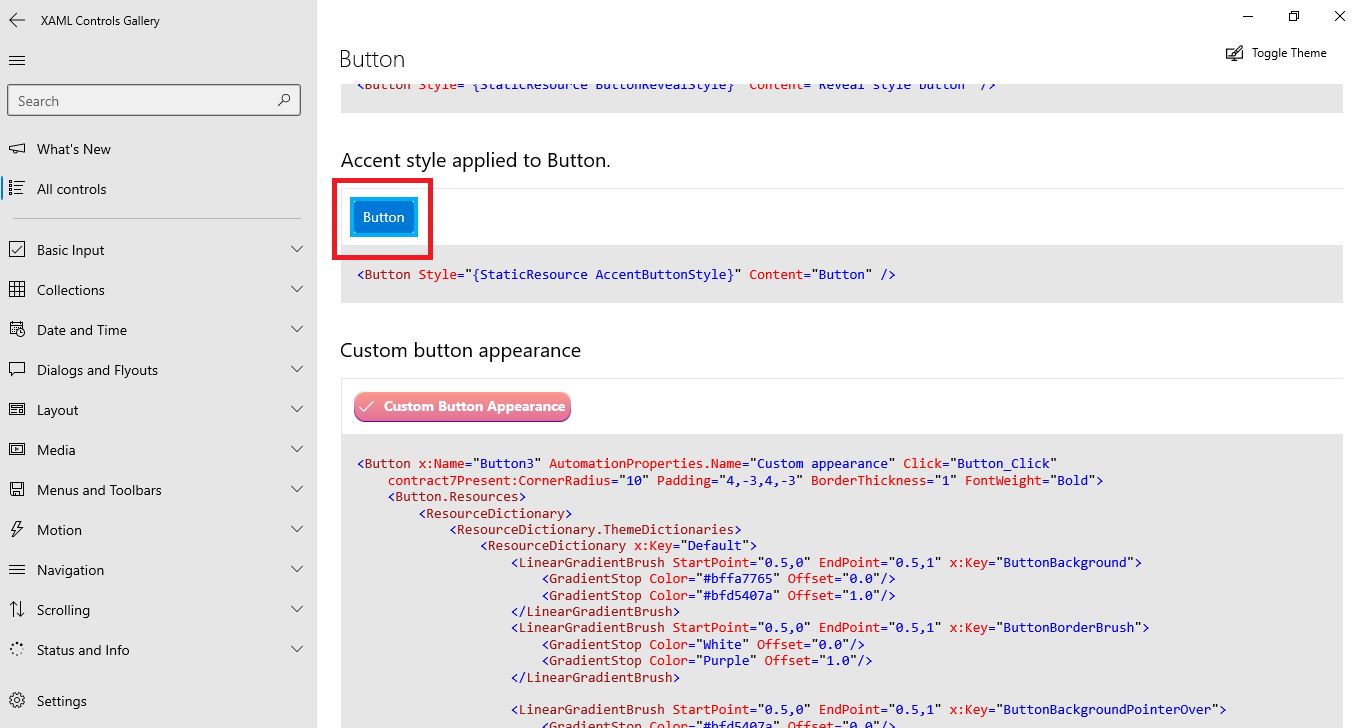Expand the Navigation chevron
1362x728 pixels.
297,569
